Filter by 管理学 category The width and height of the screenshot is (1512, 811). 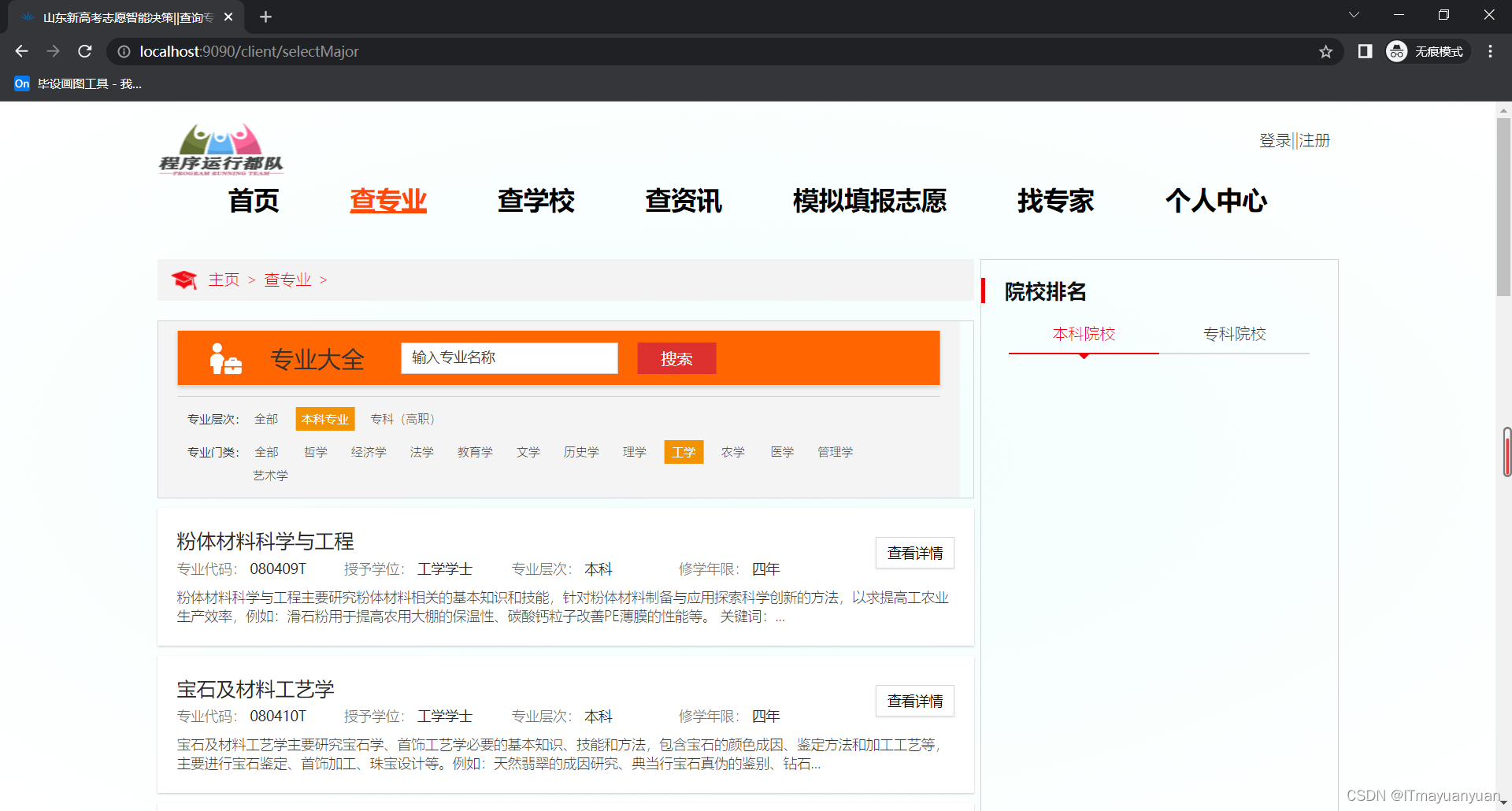835,452
